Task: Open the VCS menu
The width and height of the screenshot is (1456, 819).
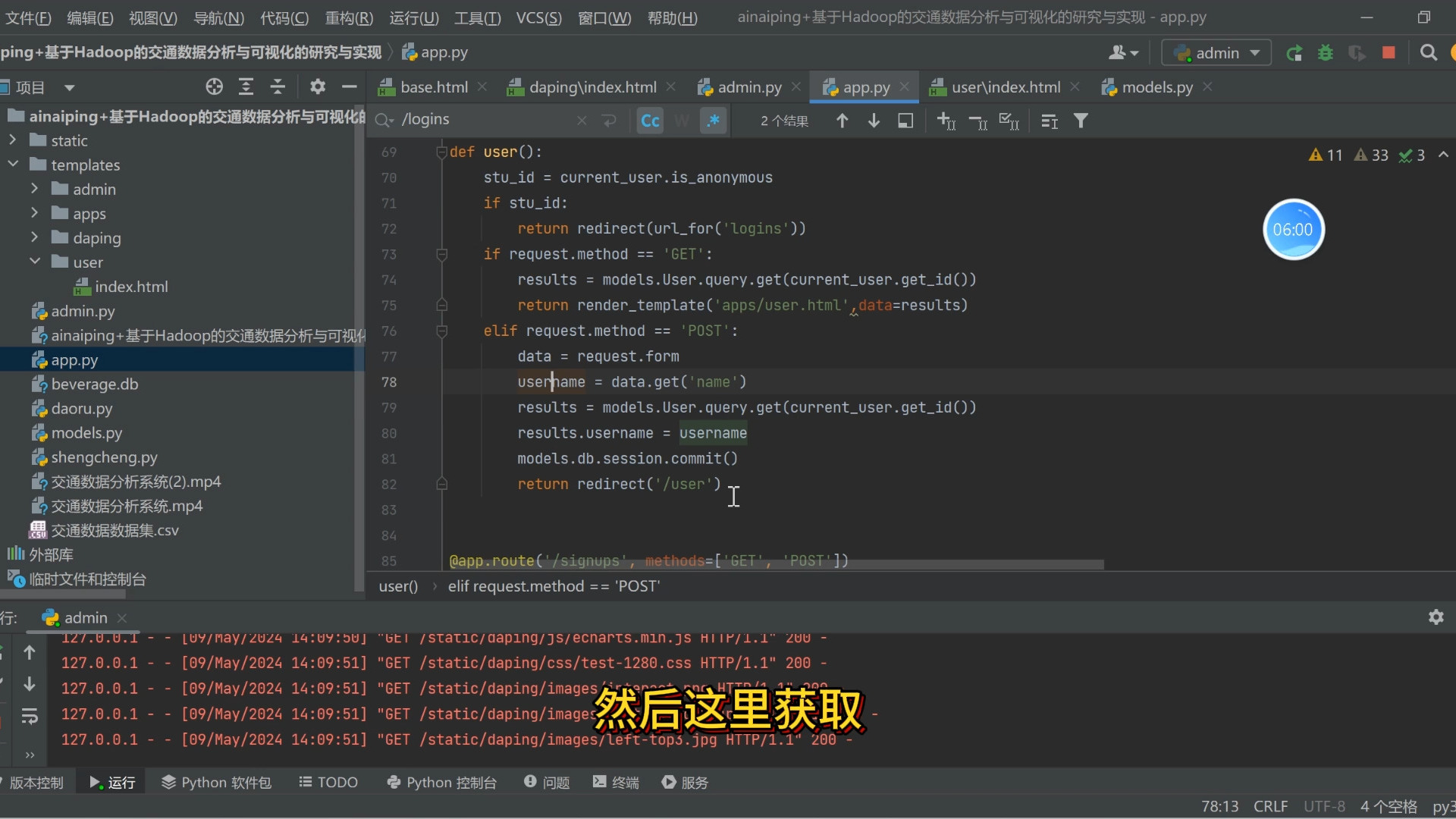Action: point(538,17)
